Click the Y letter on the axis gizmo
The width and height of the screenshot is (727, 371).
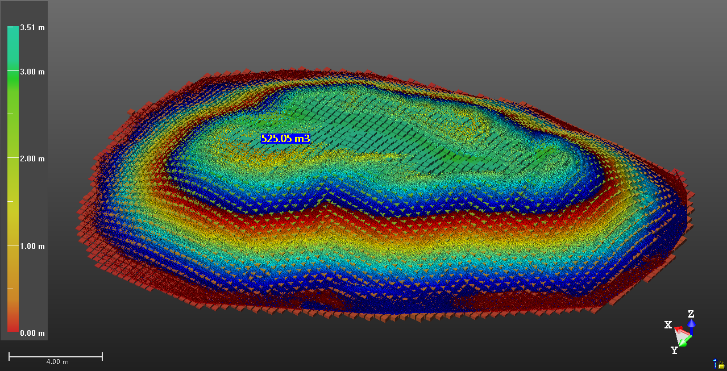click(674, 351)
